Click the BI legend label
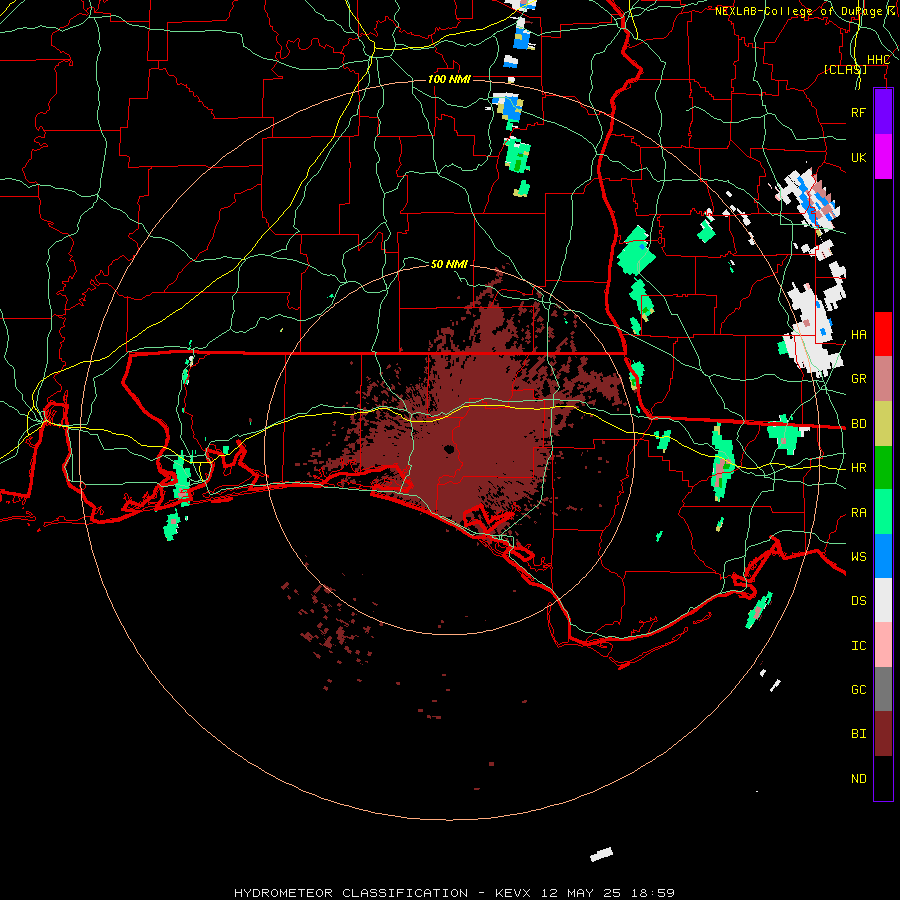 point(858,734)
